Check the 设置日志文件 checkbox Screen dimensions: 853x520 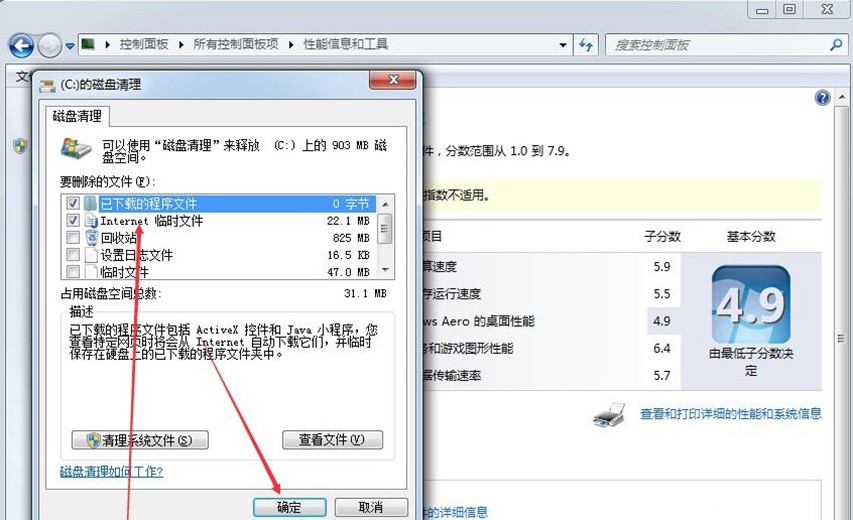click(x=72, y=255)
